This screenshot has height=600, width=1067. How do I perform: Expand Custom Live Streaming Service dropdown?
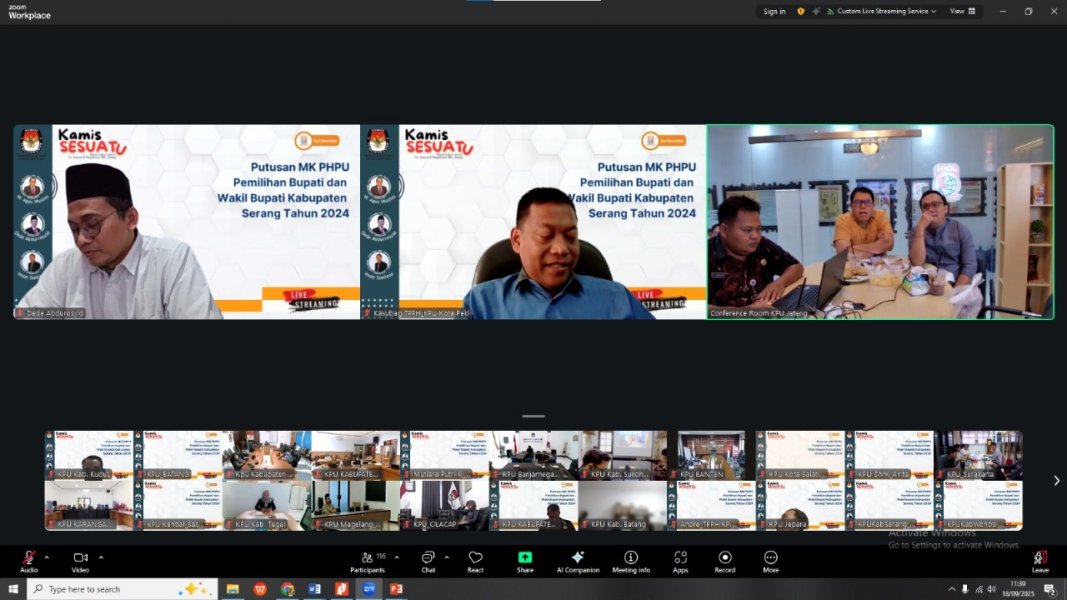coord(886,11)
